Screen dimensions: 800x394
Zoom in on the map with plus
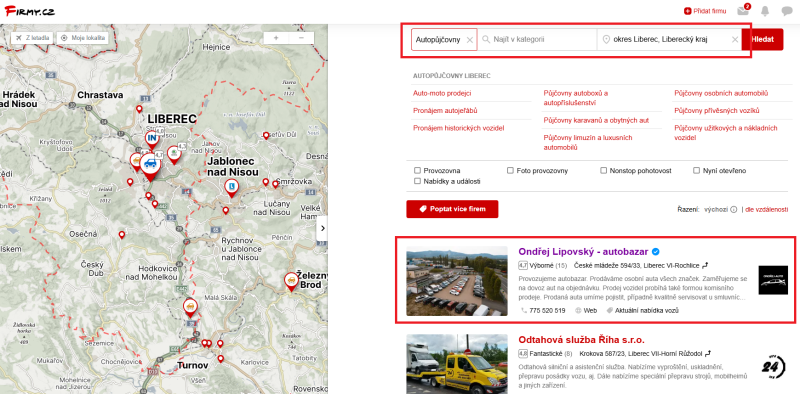point(276,38)
